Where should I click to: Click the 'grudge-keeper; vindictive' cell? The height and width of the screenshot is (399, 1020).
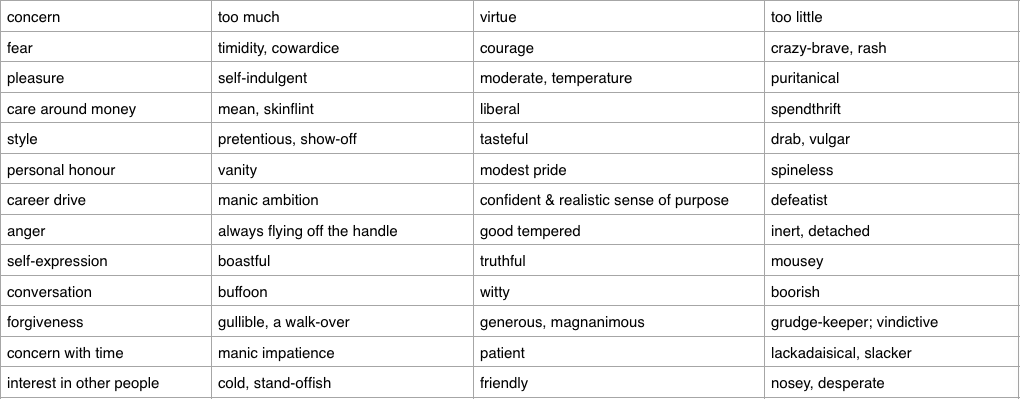[892, 322]
